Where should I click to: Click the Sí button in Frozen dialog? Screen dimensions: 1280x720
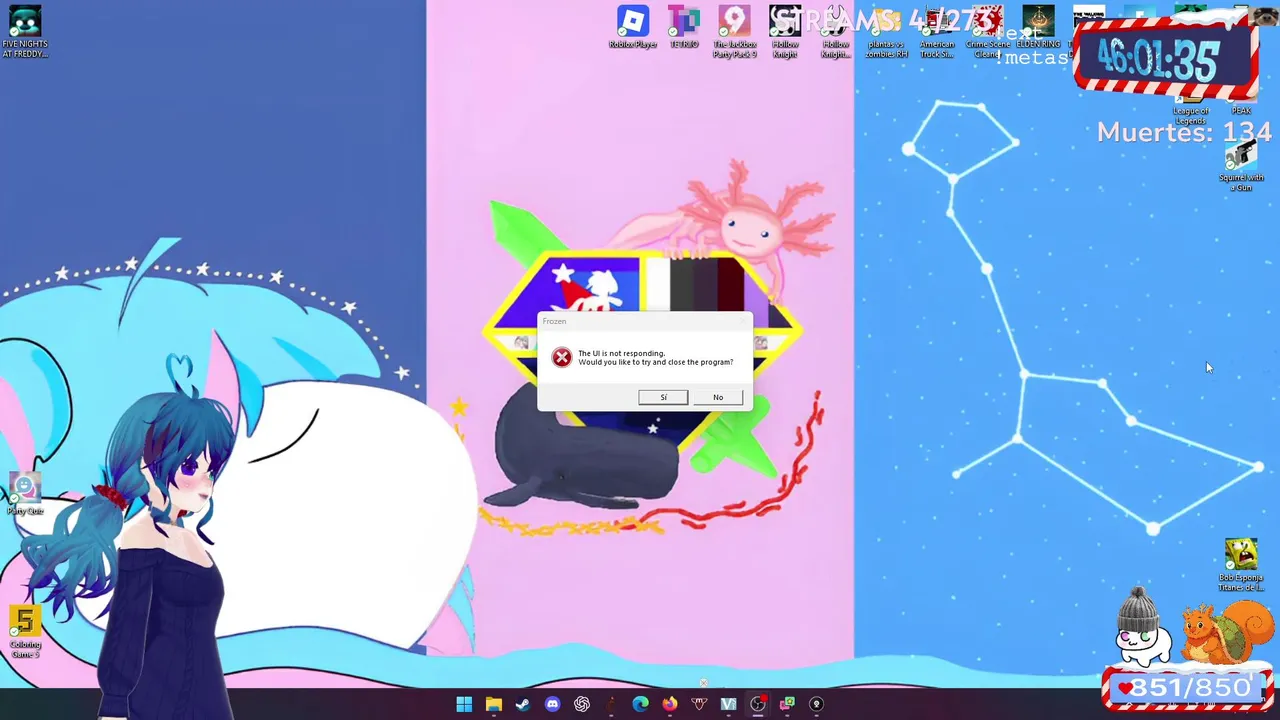point(663,397)
